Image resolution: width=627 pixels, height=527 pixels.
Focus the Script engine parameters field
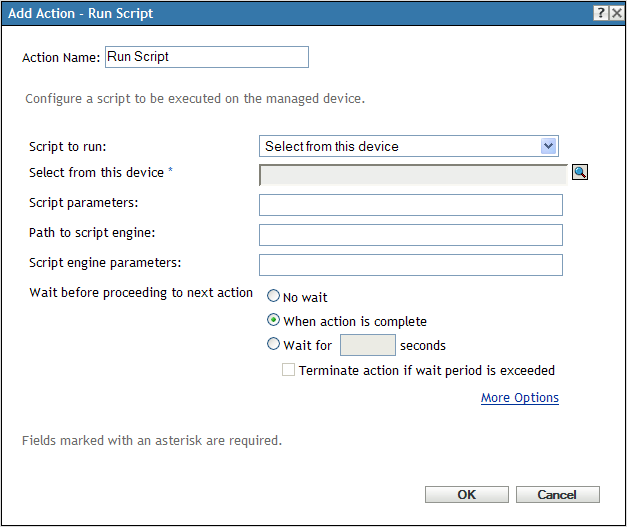410,265
